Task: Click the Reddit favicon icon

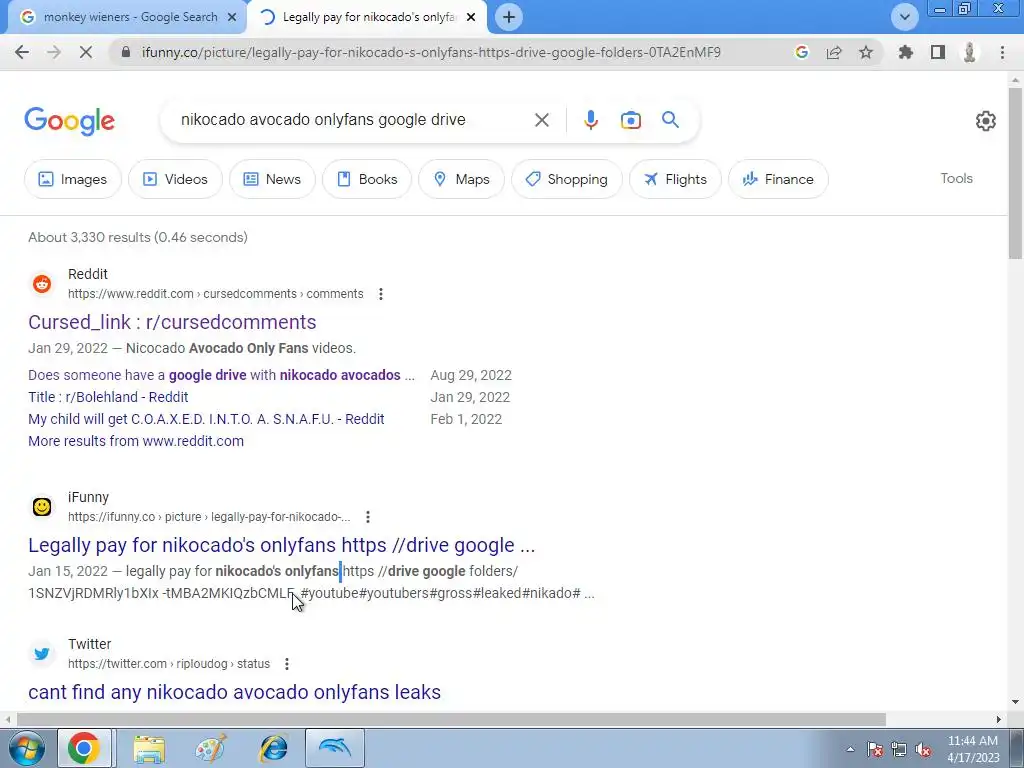Action: (42, 284)
